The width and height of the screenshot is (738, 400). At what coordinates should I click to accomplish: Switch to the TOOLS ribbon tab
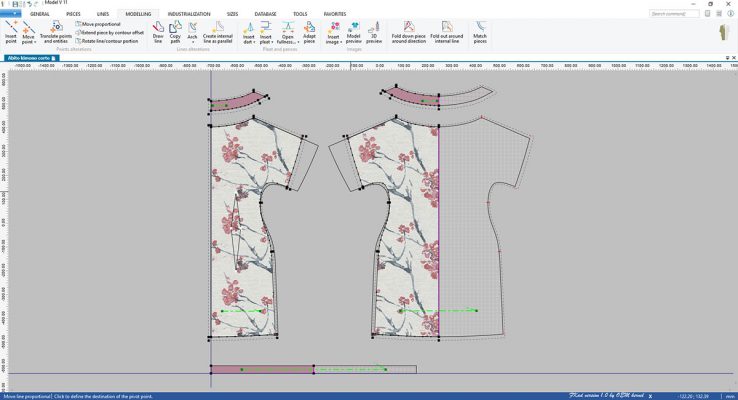pyautogui.click(x=300, y=14)
